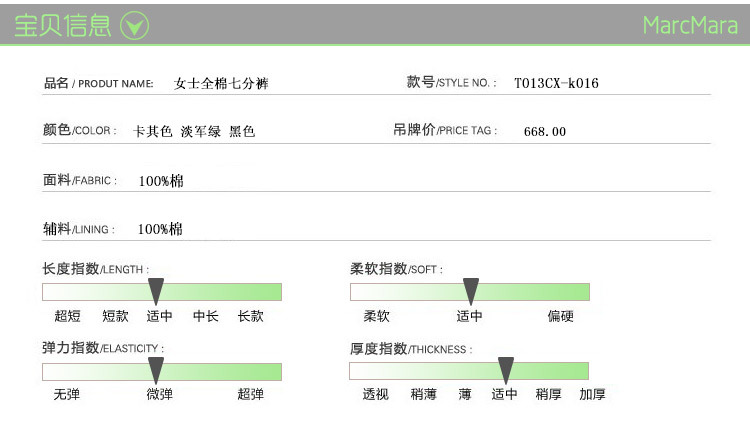
Task: Click the 卡其色 color option text
Action: coord(153,131)
